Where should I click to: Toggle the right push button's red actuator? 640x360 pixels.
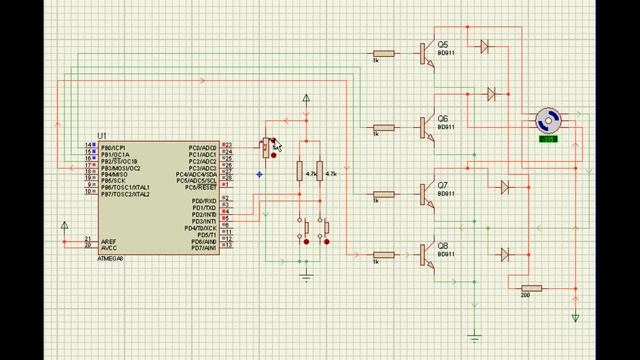coord(327,242)
